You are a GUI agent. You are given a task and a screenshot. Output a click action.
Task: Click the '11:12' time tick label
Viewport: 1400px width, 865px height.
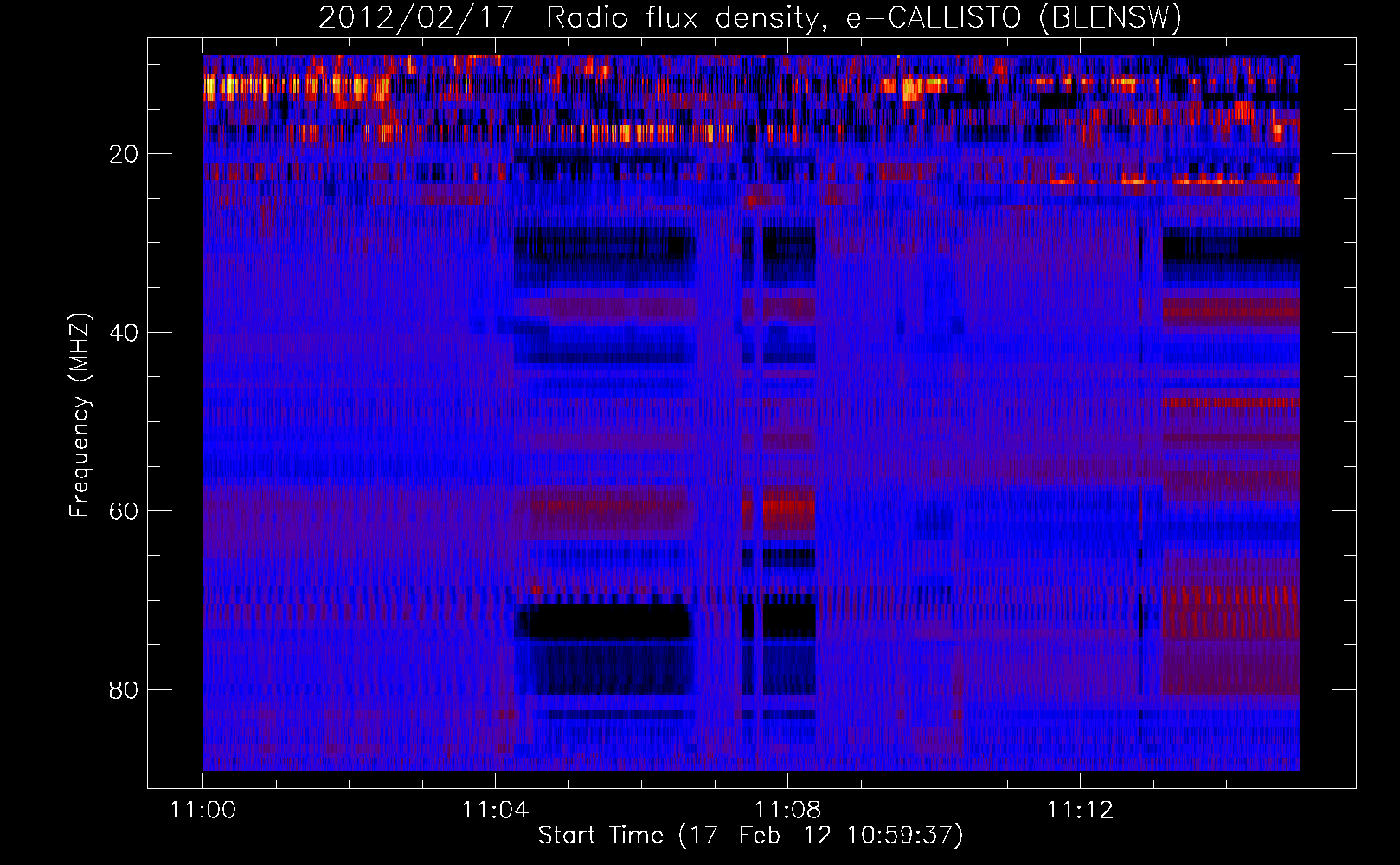coord(1080,811)
